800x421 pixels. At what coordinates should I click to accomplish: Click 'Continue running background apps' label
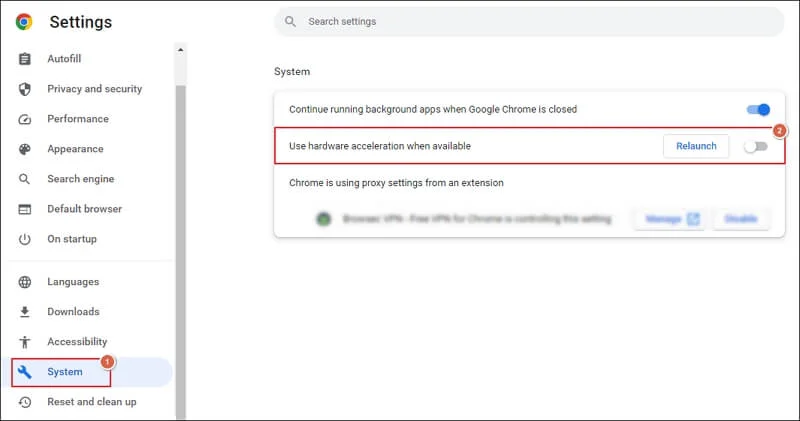433,109
